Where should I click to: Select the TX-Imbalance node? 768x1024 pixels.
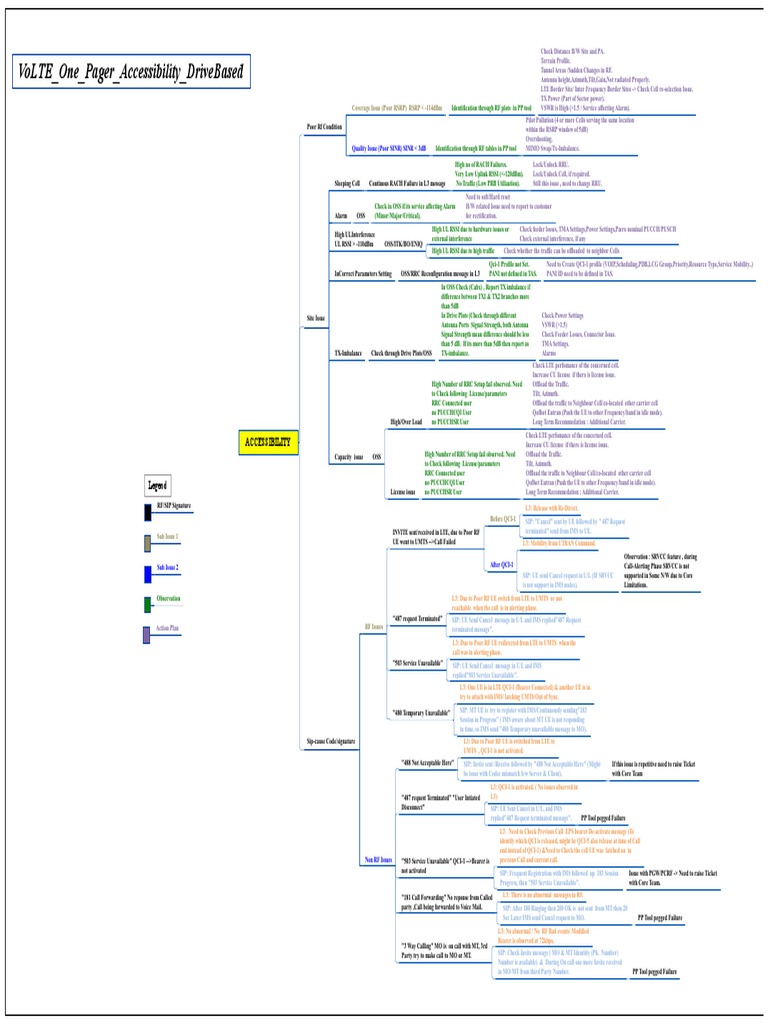coord(348,353)
